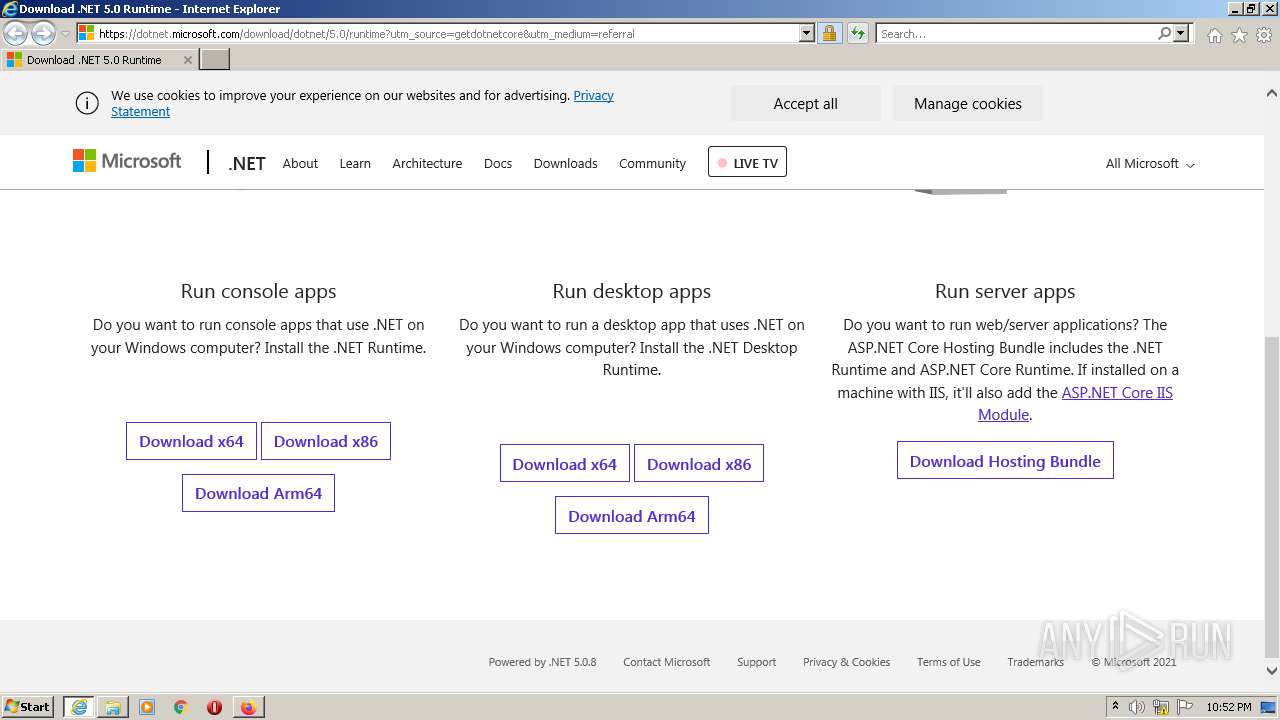Open the Terms of Use footer link

point(948,662)
